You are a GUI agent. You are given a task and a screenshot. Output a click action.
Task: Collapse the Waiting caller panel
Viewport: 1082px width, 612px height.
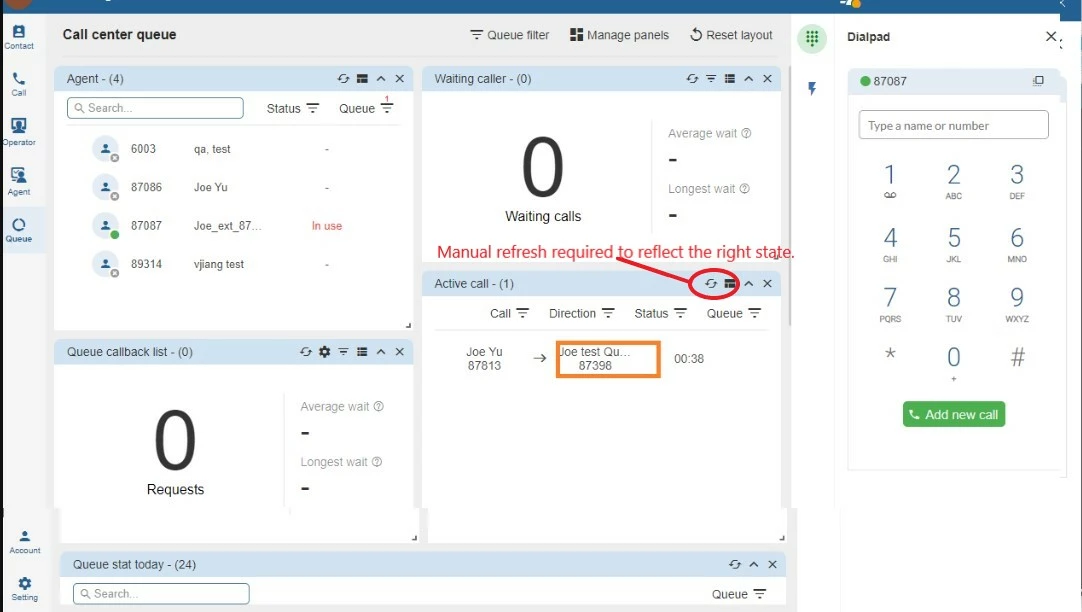(749, 79)
